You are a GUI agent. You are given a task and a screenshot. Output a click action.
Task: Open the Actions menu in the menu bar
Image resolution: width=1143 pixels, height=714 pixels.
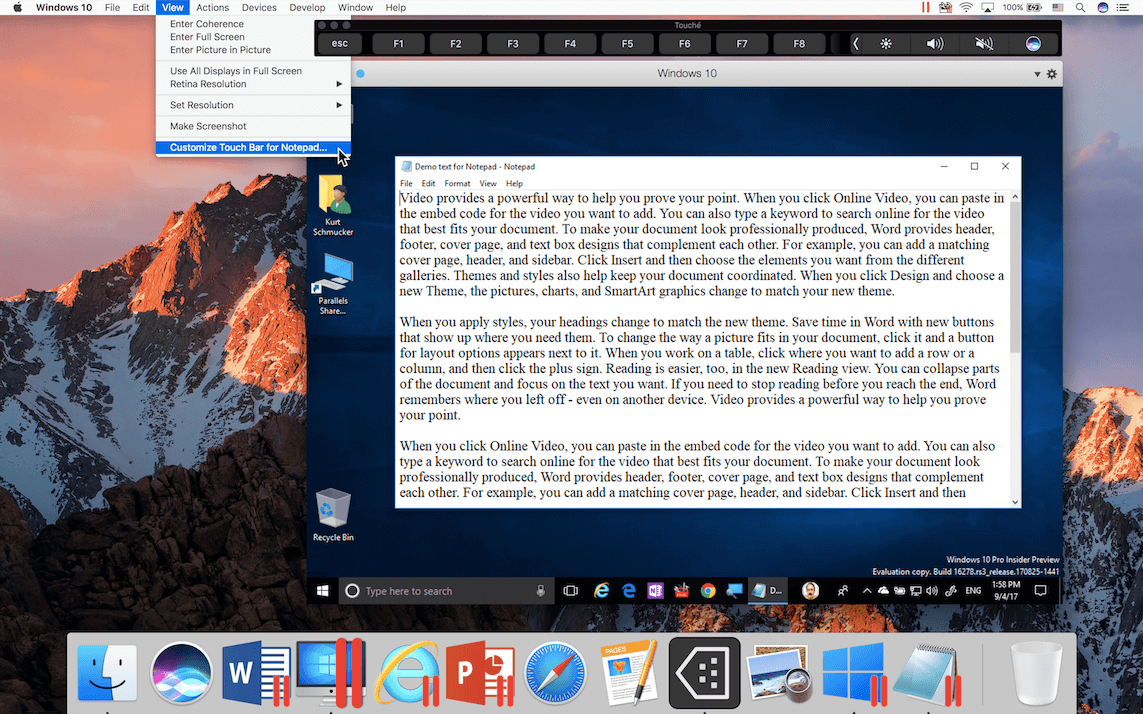pyautogui.click(x=212, y=7)
